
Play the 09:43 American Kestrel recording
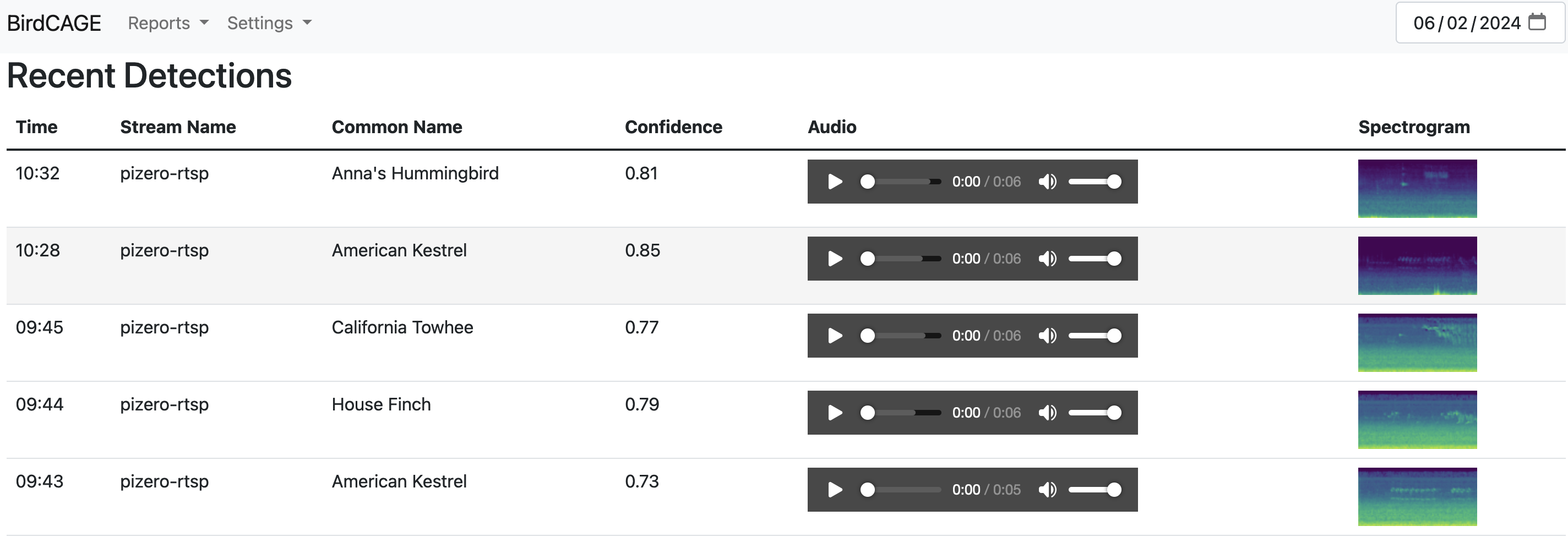(835, 490)
